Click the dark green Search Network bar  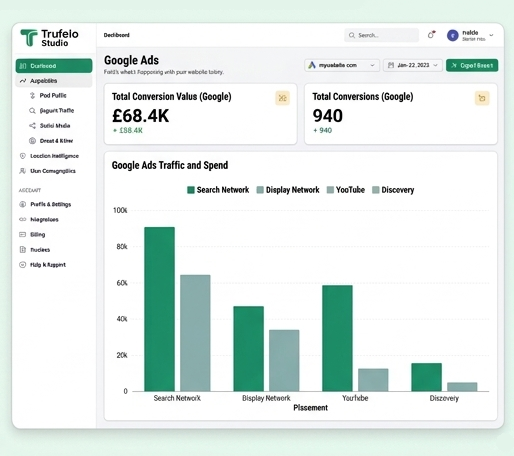coord(159,309)
